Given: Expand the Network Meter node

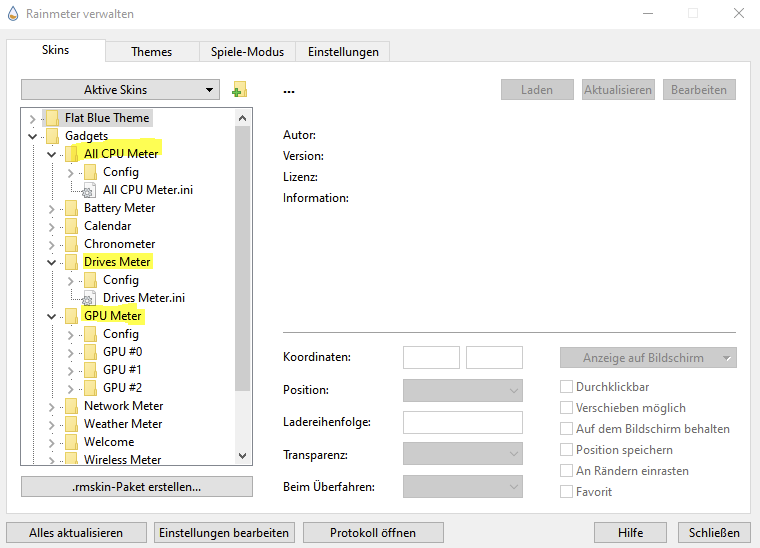Looking at the screenshot, I should 51,407.
